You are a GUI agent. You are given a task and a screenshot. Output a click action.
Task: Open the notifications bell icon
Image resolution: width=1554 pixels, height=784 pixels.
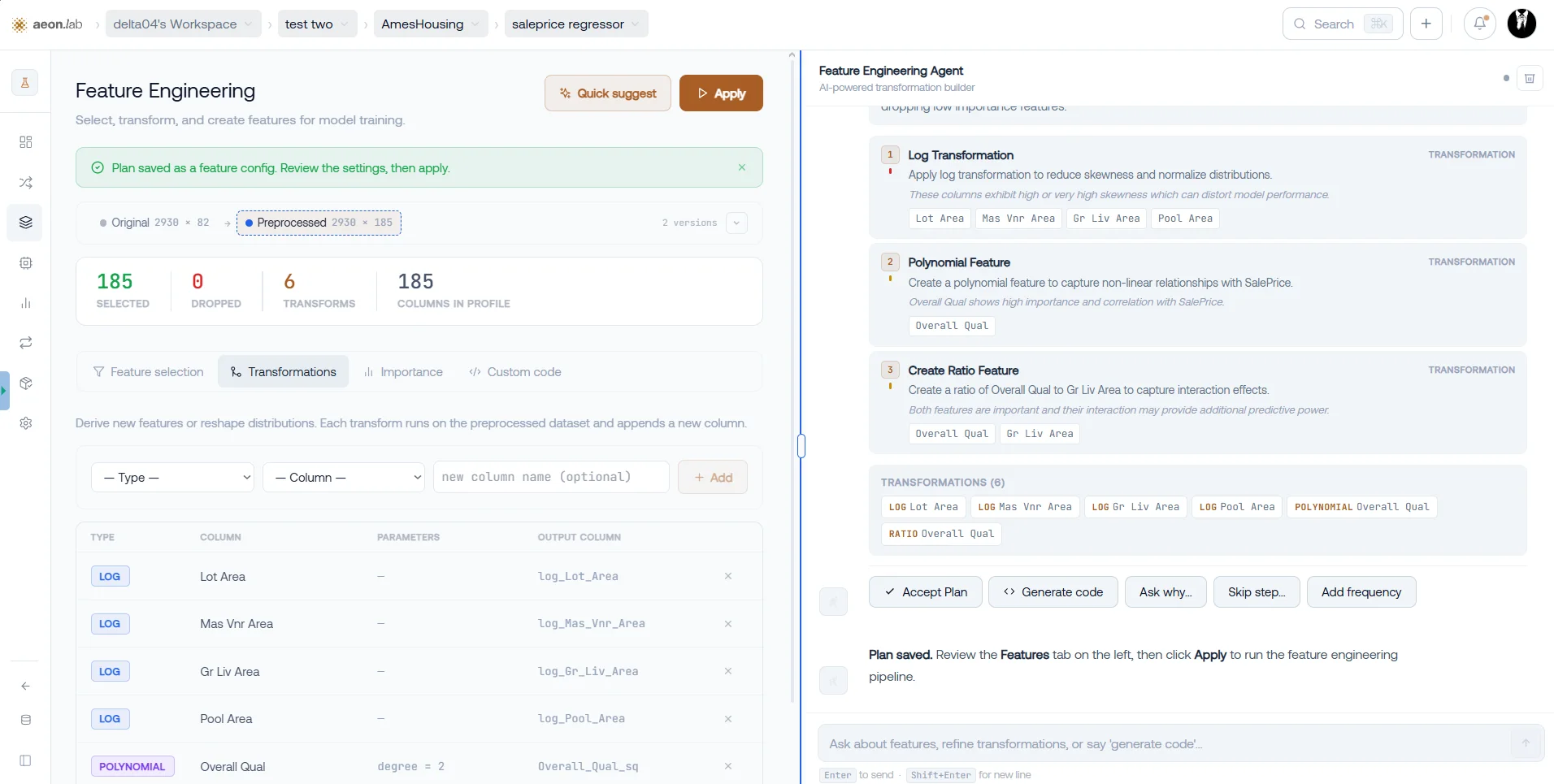(1480, 24)
